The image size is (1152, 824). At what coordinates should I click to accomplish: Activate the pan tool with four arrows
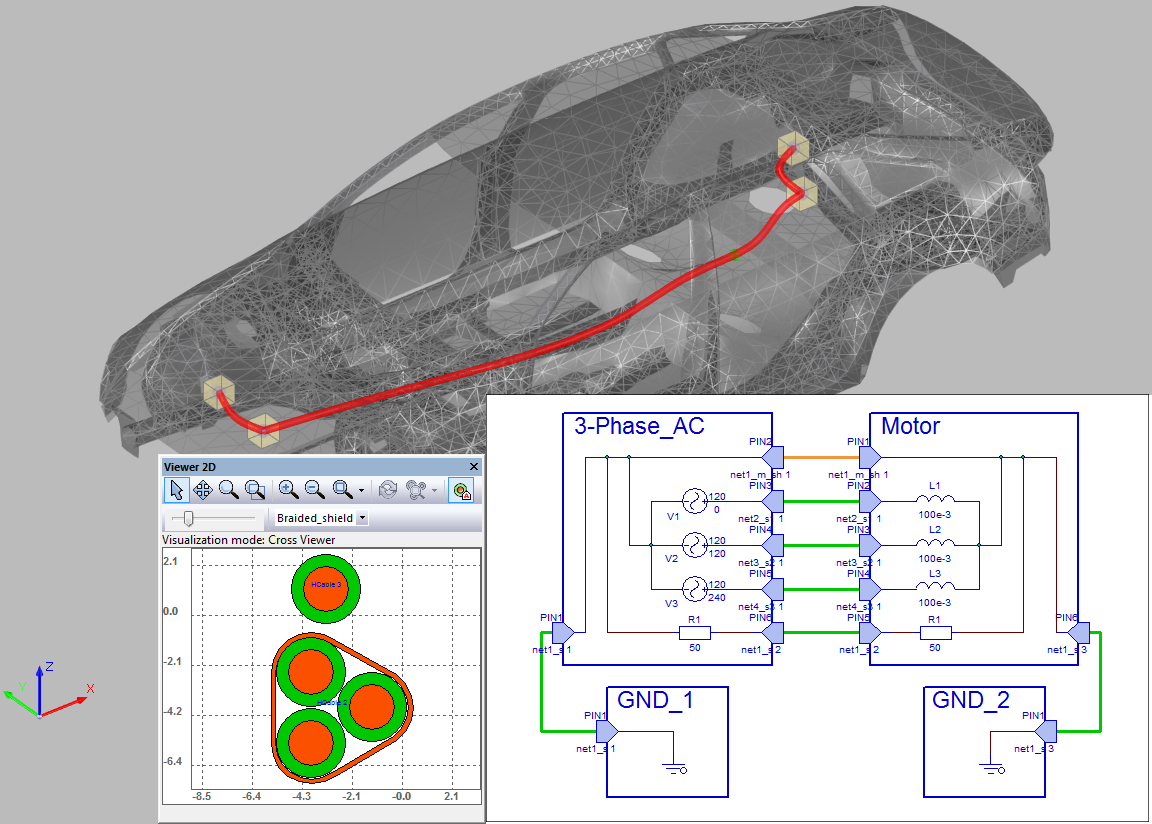click(x=203, y=490)
